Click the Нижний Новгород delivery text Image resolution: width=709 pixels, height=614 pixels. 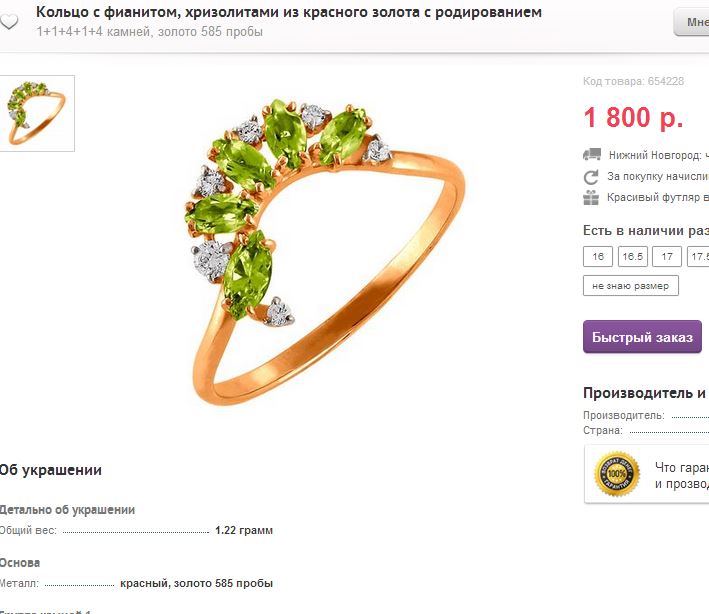tap(658, 155)
